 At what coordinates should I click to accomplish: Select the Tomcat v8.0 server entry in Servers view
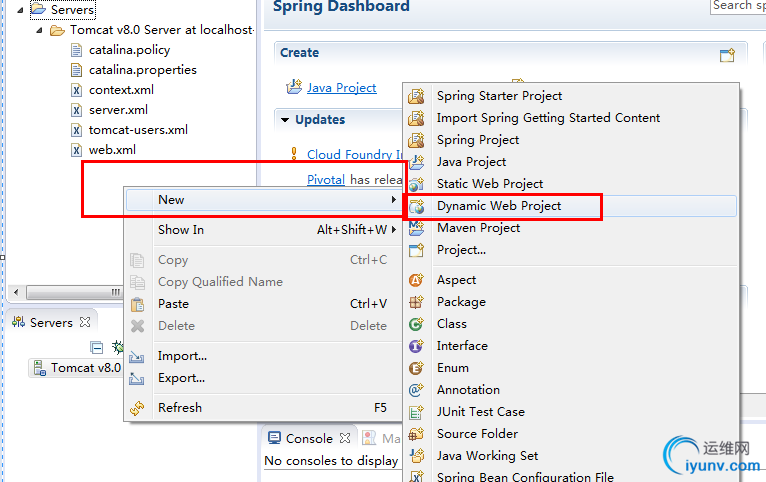click(x=77, y=368)
